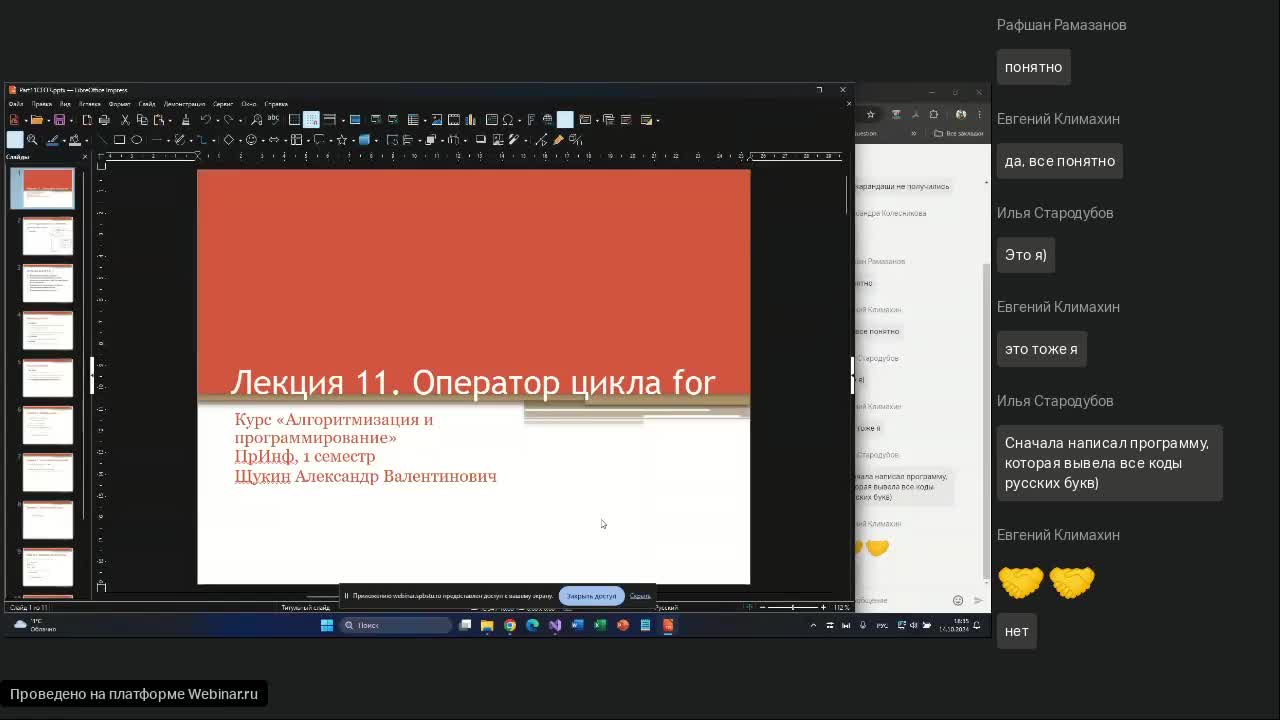1280x720 pixels.
Task: Click the emoji icon in browser chat
Action: (958, 600)
